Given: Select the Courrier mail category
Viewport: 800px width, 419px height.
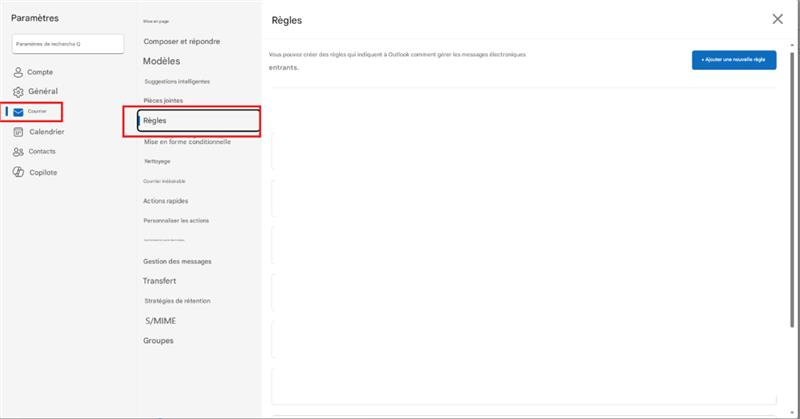Looking at the screenshot, I should tap(32, 112).
